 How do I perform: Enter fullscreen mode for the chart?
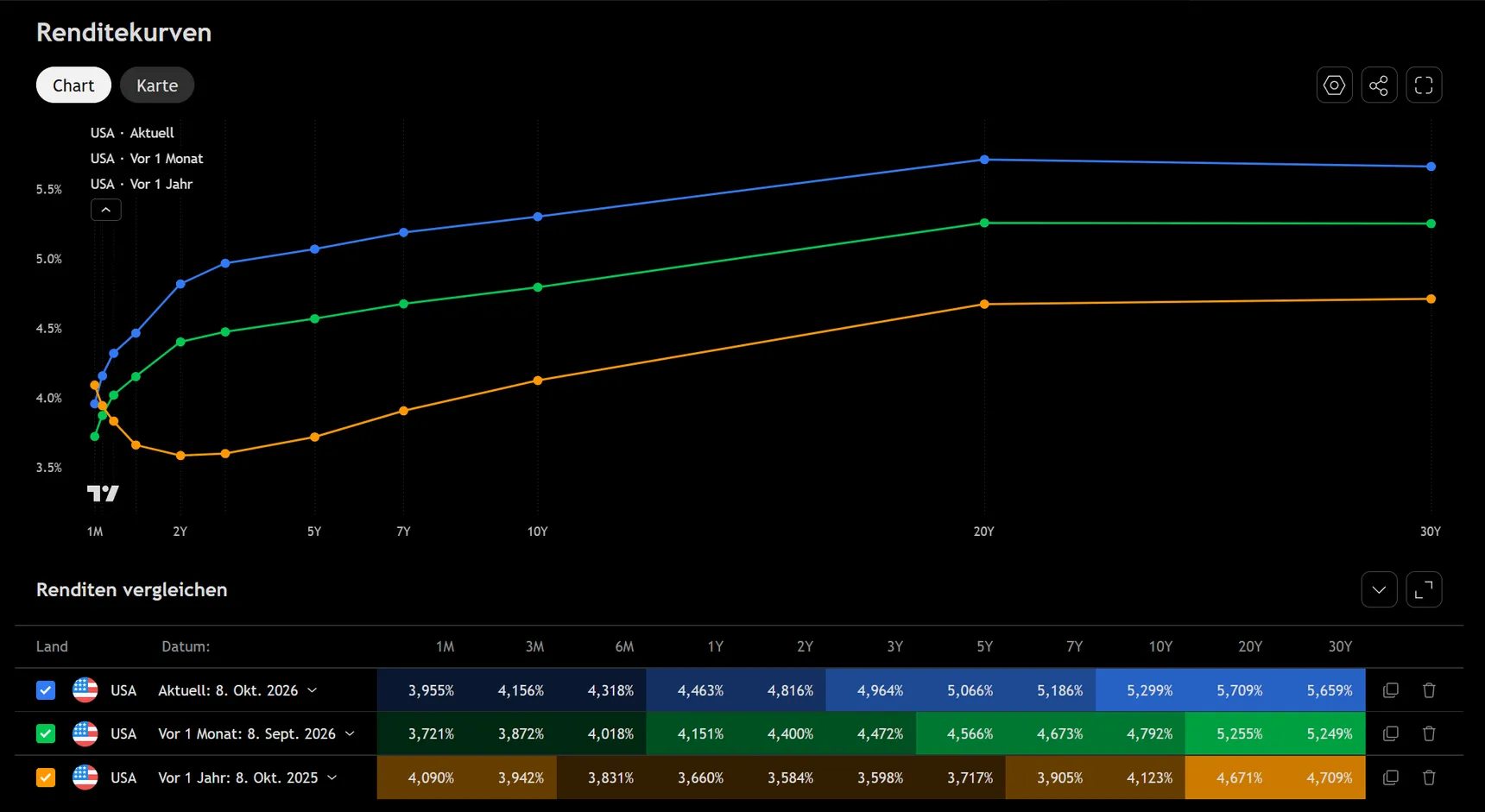tap(1424, 85)
